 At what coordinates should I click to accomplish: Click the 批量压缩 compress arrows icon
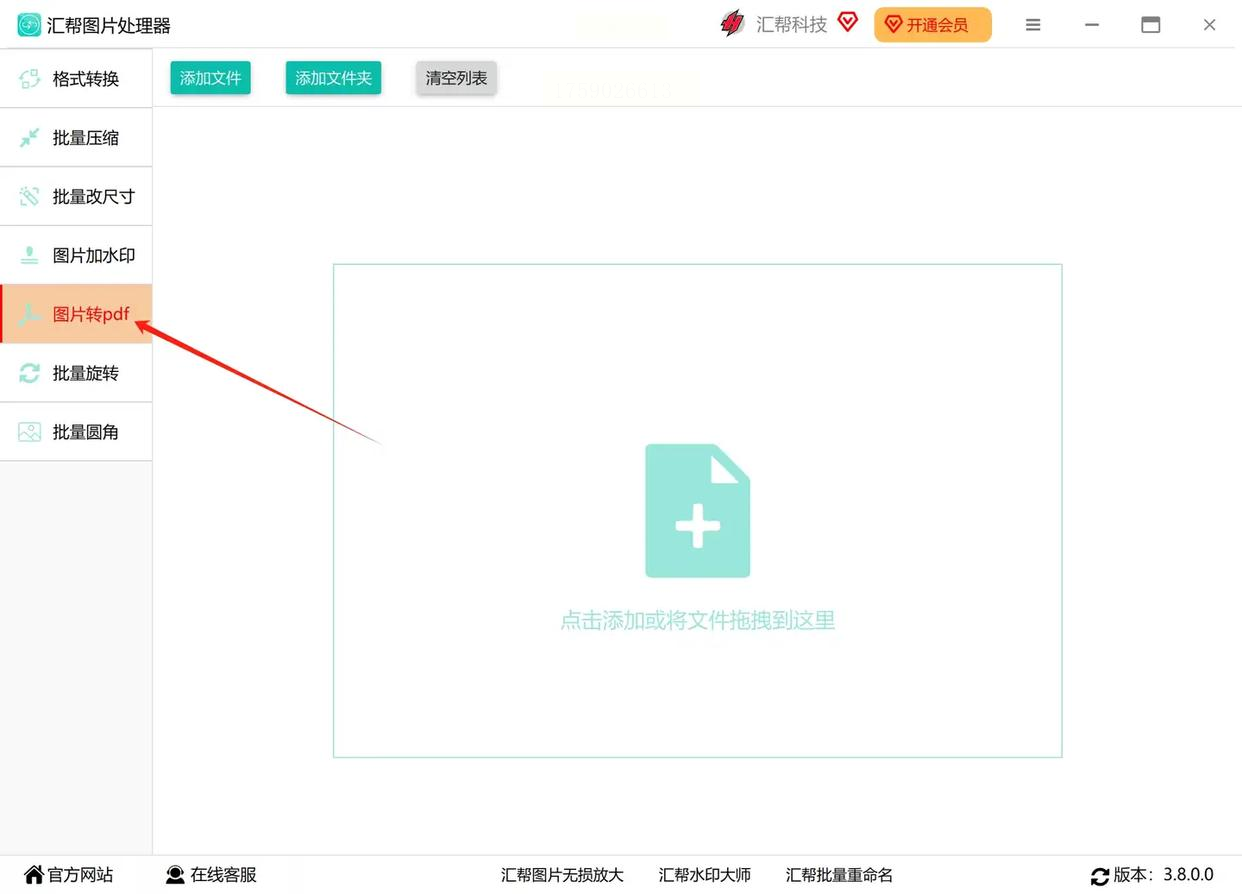(x=30, y=138)
